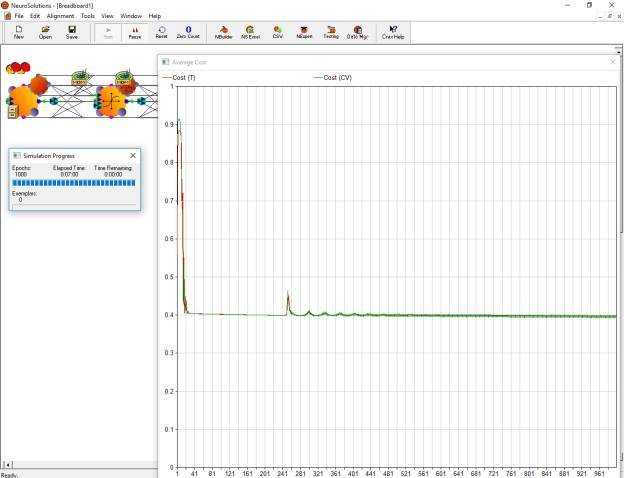Screen dimensions: 624x478
Task: Open the Alignment menu
Action: [x=60, y=16]
